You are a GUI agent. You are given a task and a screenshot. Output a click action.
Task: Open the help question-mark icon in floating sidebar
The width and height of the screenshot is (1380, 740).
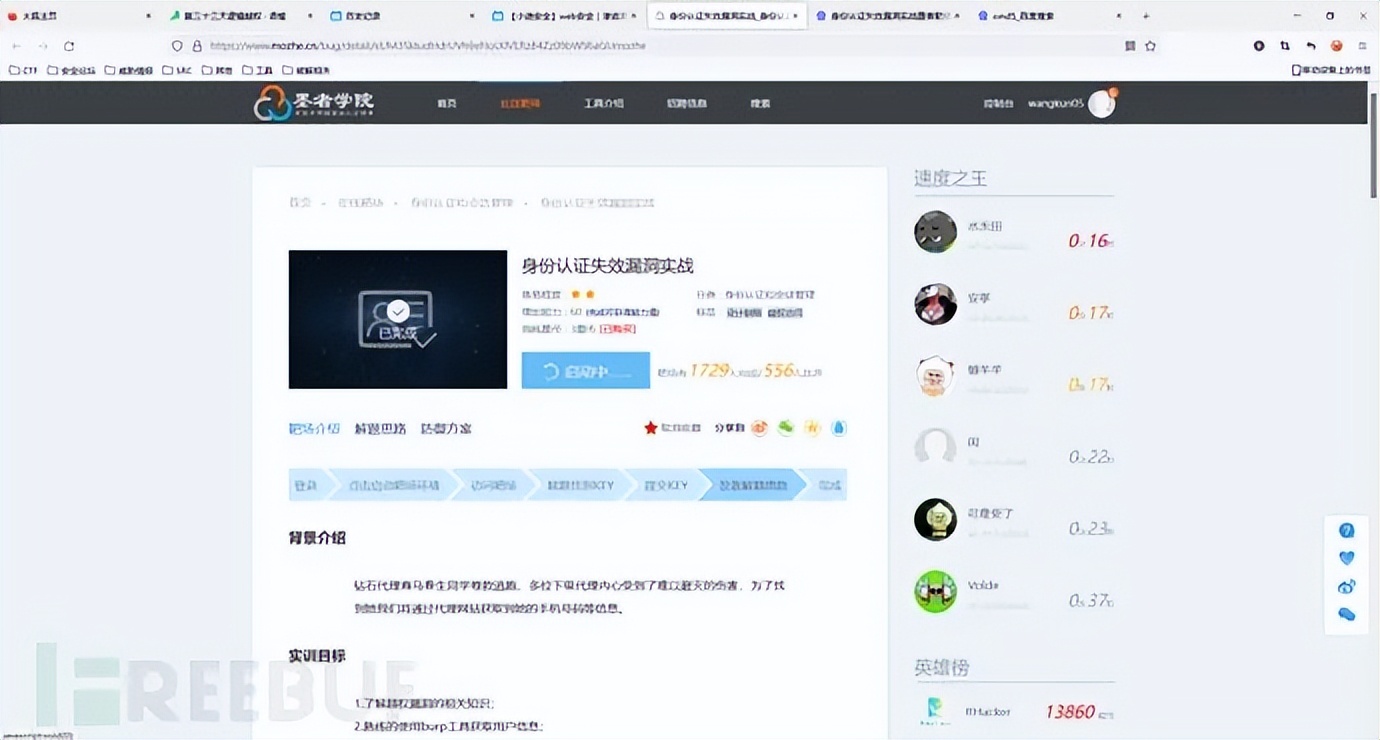click(x=1346, y=530)
